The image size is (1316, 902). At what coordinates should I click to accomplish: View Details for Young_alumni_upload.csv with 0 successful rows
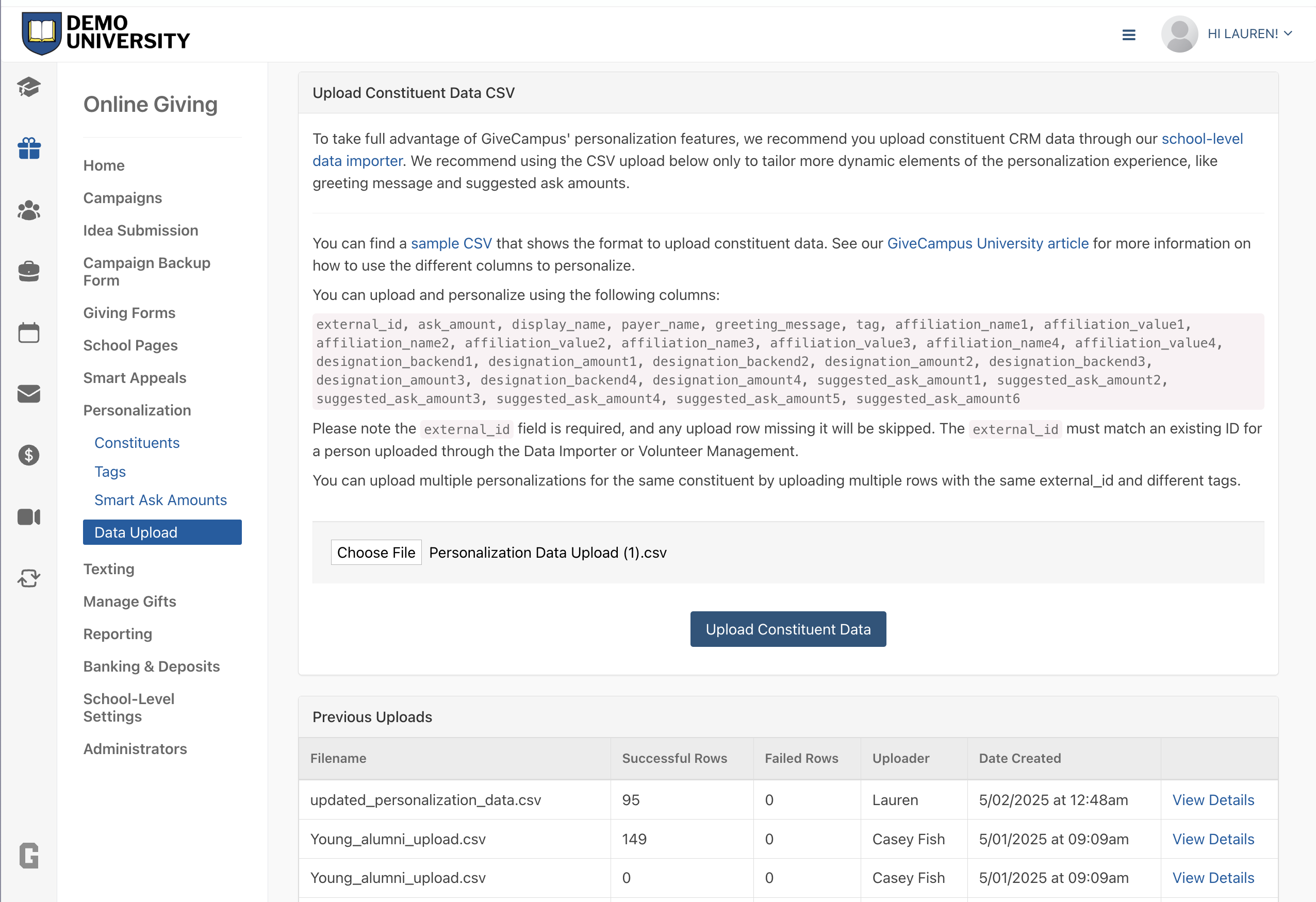pyautogui.click(x=1213, y=878)
